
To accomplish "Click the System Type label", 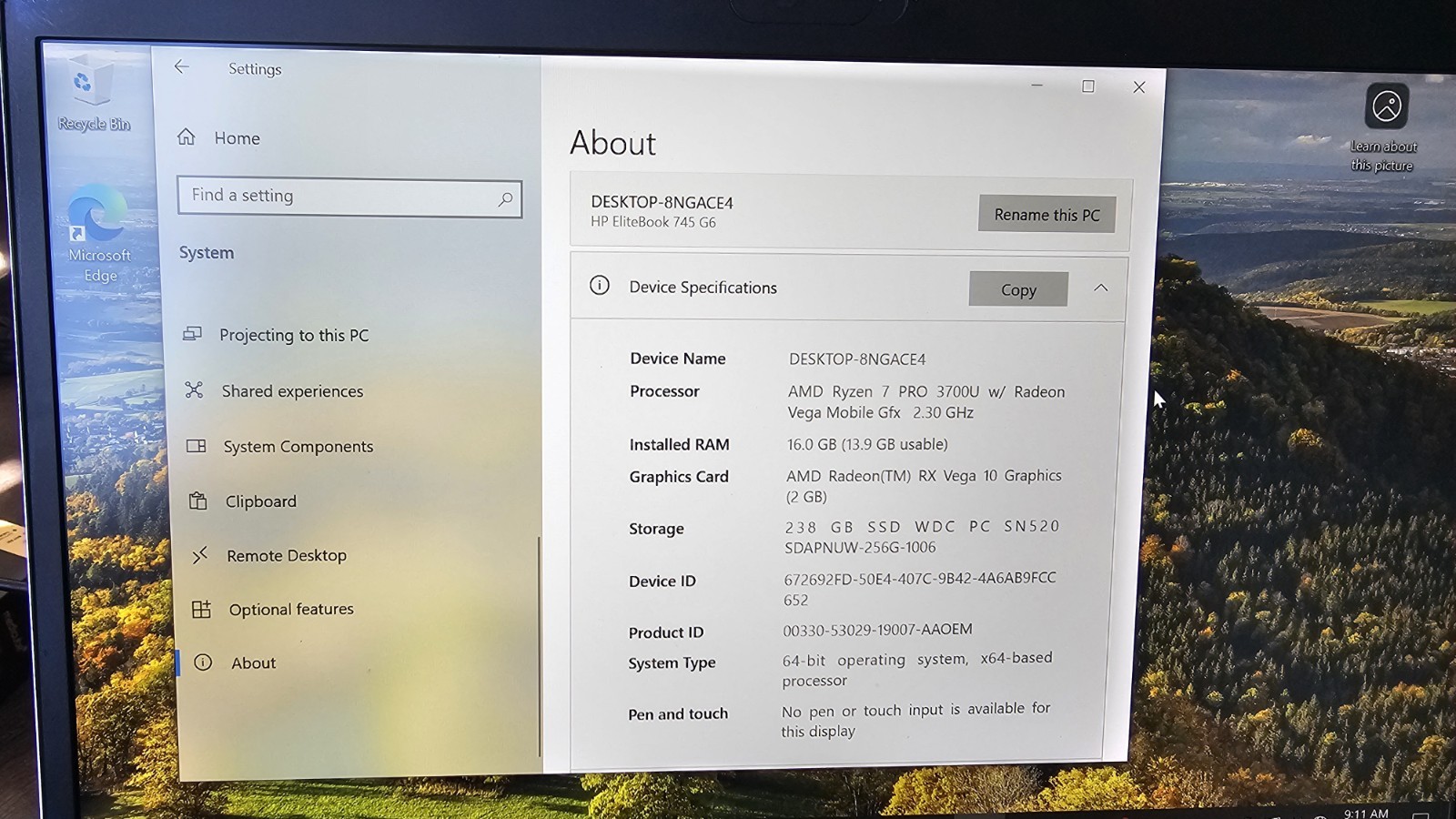I will 672,663.
